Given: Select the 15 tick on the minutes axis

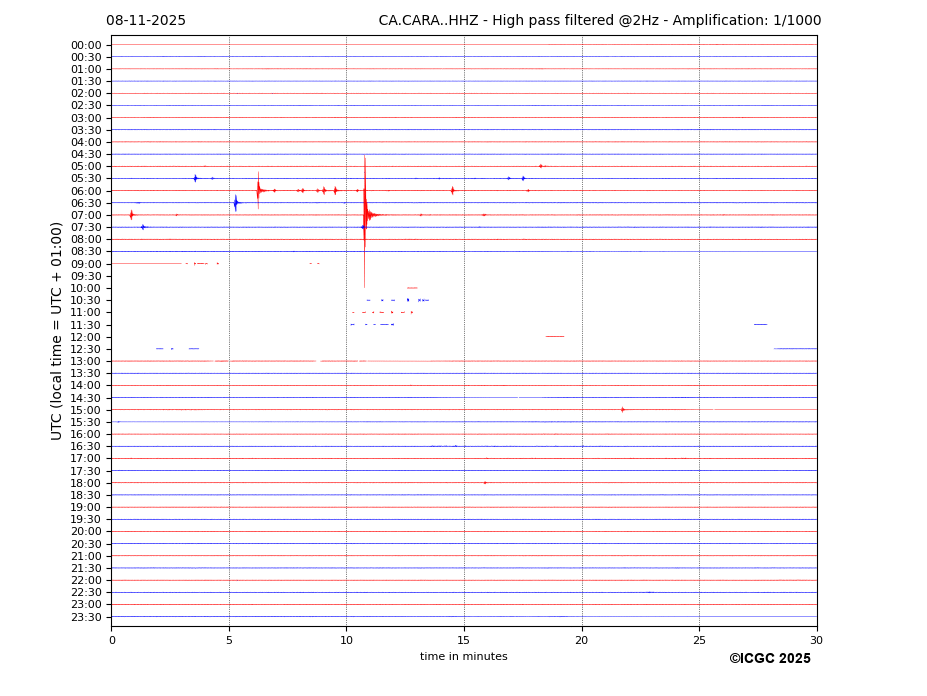Looking at the screenshot, I should coord(464,640).
